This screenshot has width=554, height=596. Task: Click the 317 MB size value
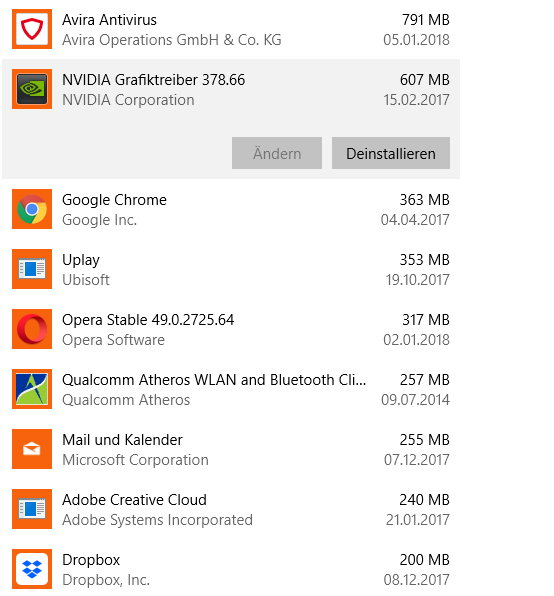pyautogui.click(x=426, y=320)
